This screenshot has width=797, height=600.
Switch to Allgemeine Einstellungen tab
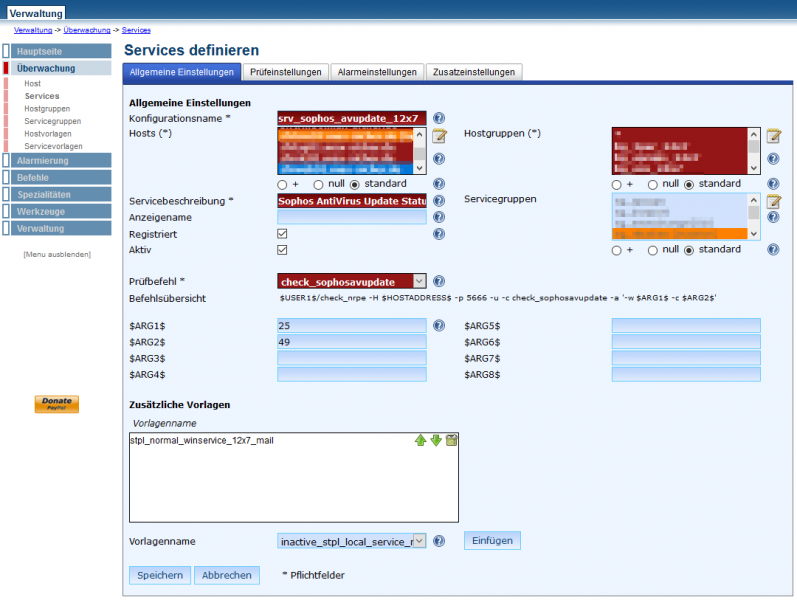pos(181,72)
